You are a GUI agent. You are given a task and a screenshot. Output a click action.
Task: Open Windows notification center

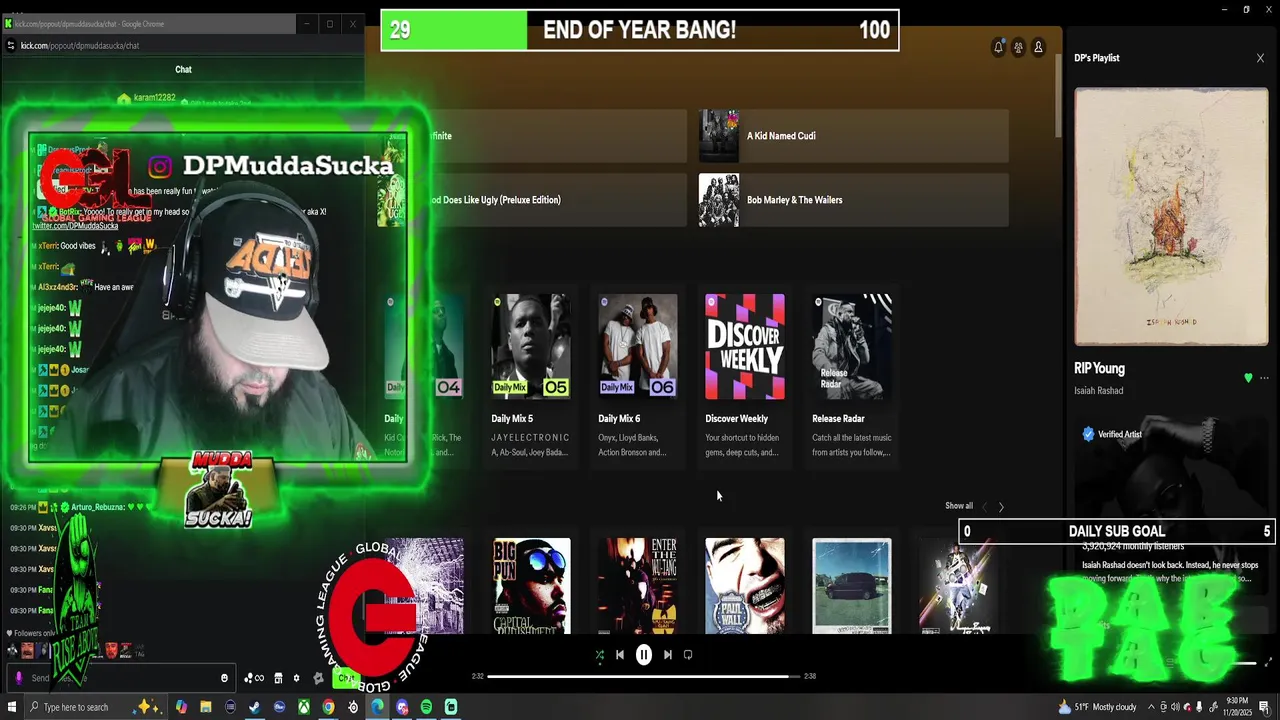click(1264, 707)
